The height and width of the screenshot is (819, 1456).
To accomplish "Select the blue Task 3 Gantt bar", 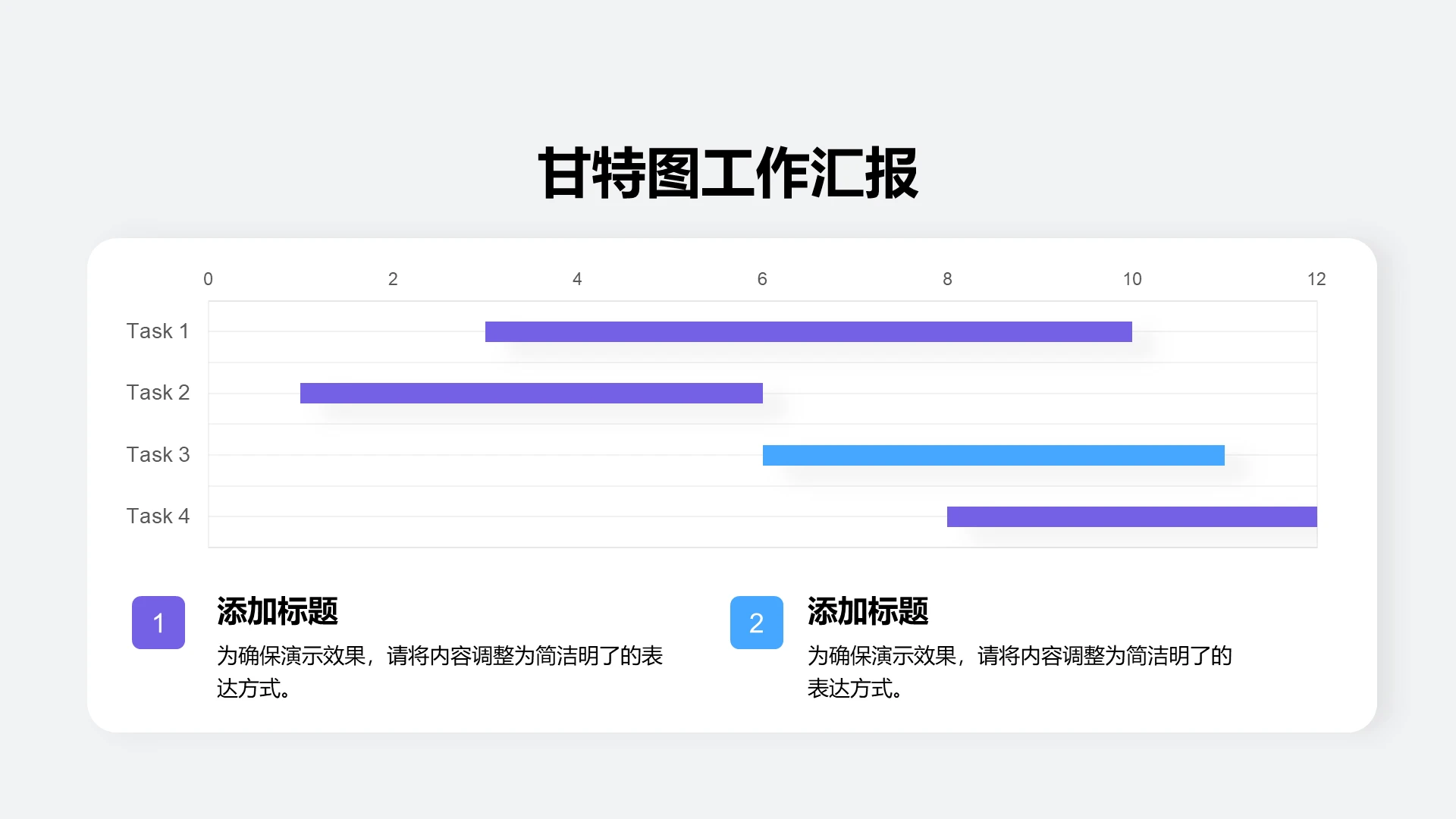I will tap(993, 455).
